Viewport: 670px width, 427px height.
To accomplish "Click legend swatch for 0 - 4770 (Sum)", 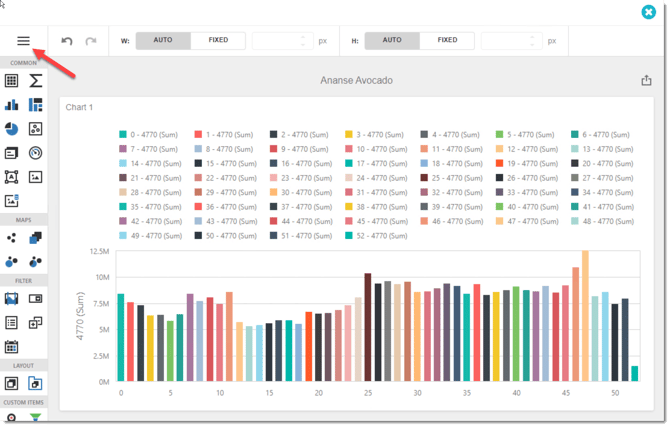I will click(123, 135).
